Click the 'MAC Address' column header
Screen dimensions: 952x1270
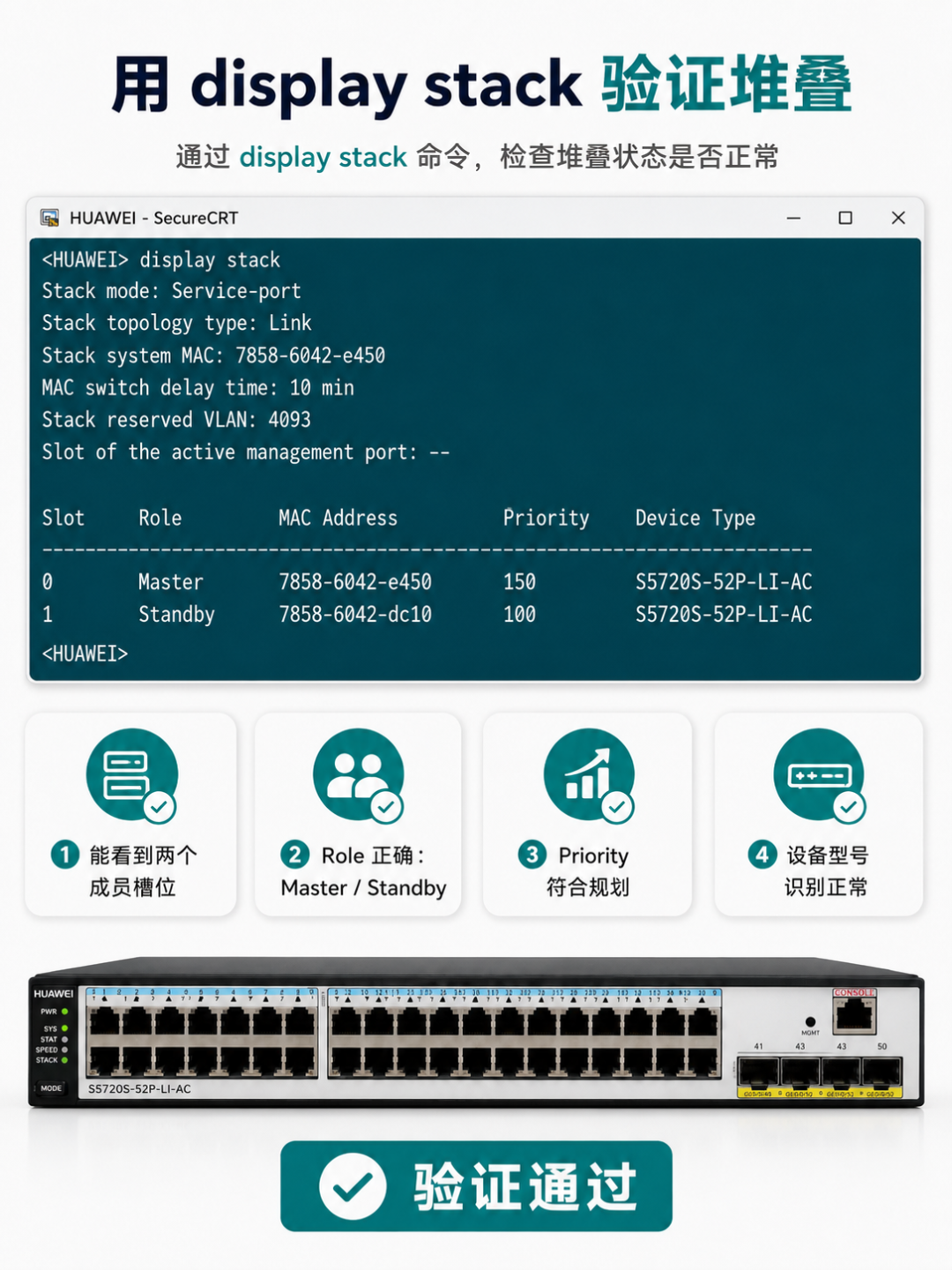(338, 518)
